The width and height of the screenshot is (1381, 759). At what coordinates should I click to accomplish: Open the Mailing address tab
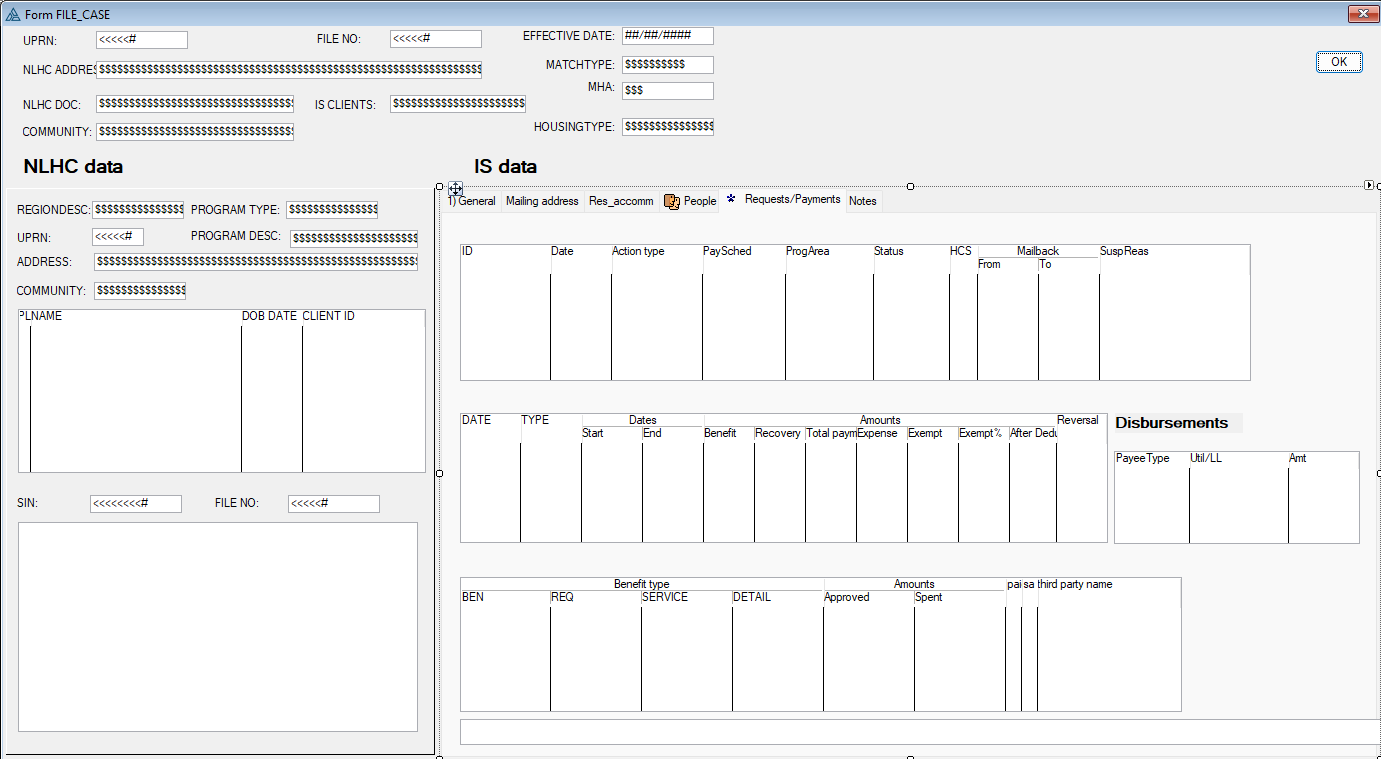(542, 201)
